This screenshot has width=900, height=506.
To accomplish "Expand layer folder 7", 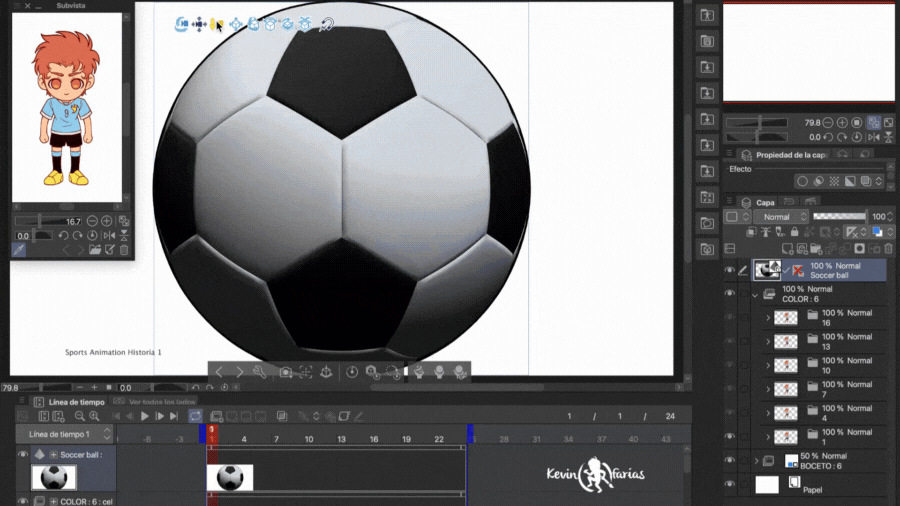I will click(768, 389).
